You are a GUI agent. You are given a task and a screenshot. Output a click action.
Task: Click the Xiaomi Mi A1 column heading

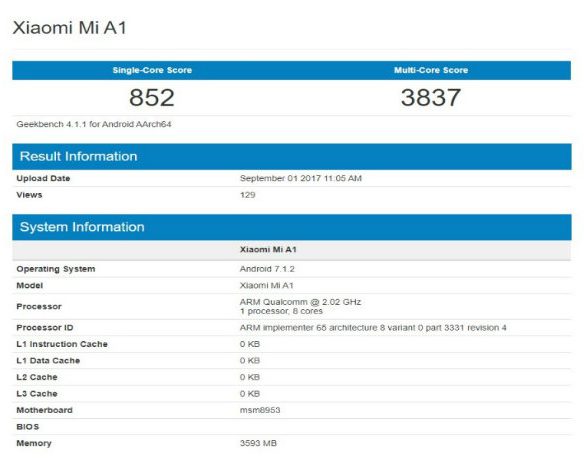click(x=268, y=249)
